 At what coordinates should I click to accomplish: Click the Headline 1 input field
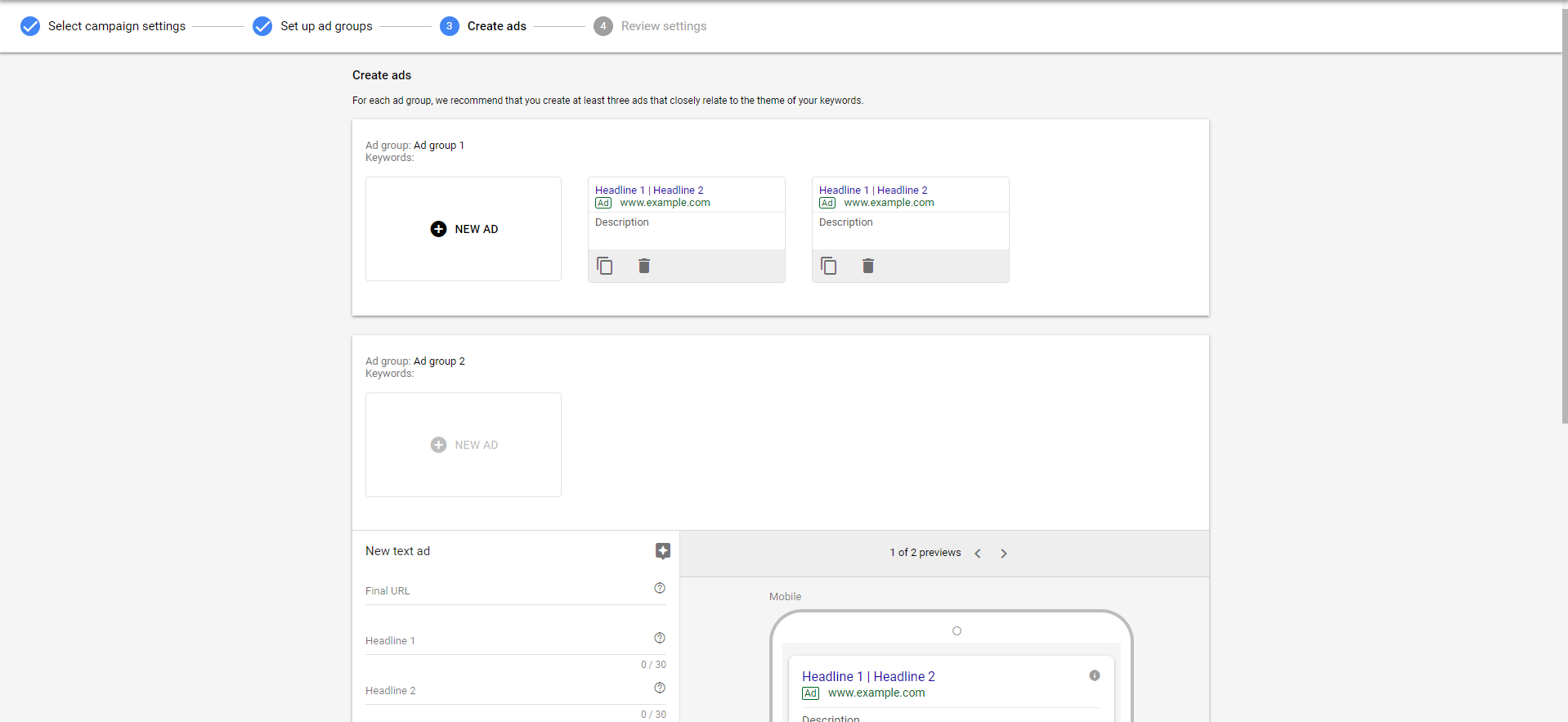click(516, 640)
